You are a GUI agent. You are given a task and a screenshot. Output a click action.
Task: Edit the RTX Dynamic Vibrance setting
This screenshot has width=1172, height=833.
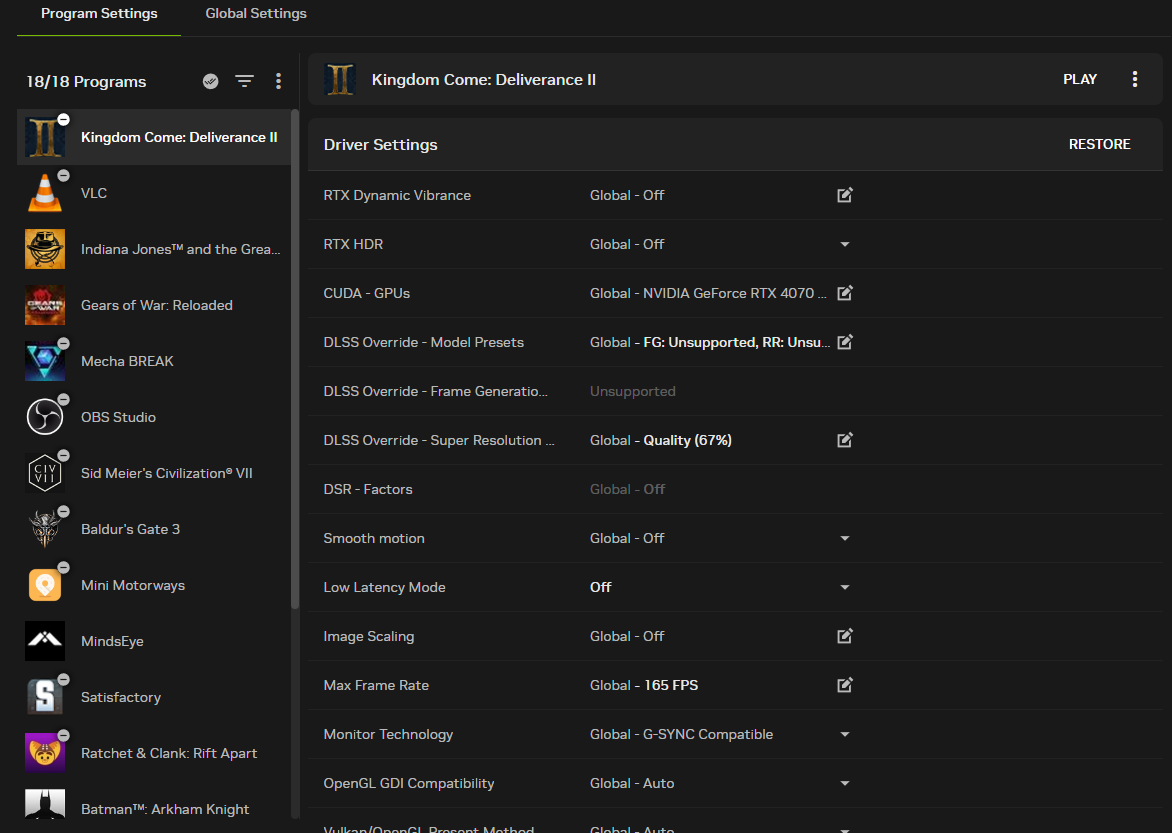[x=845, y=195]
